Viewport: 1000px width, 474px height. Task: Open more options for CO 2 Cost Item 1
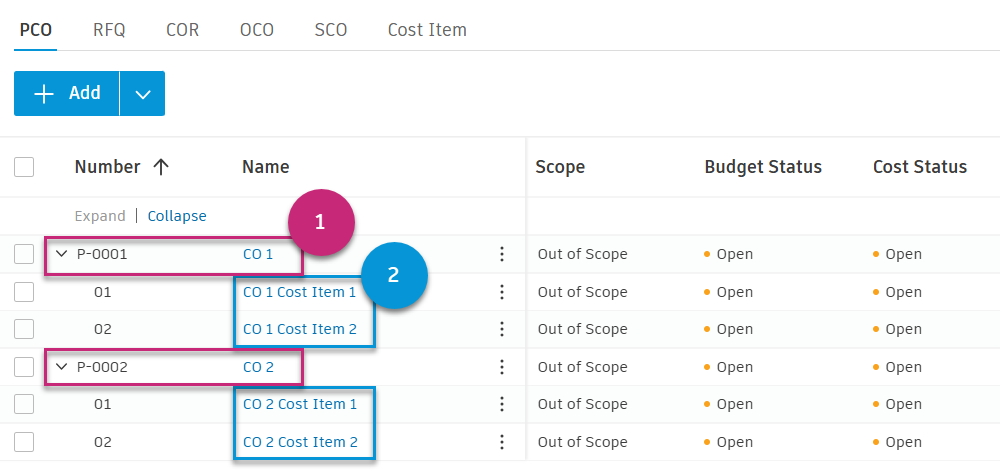click(502, 404)
